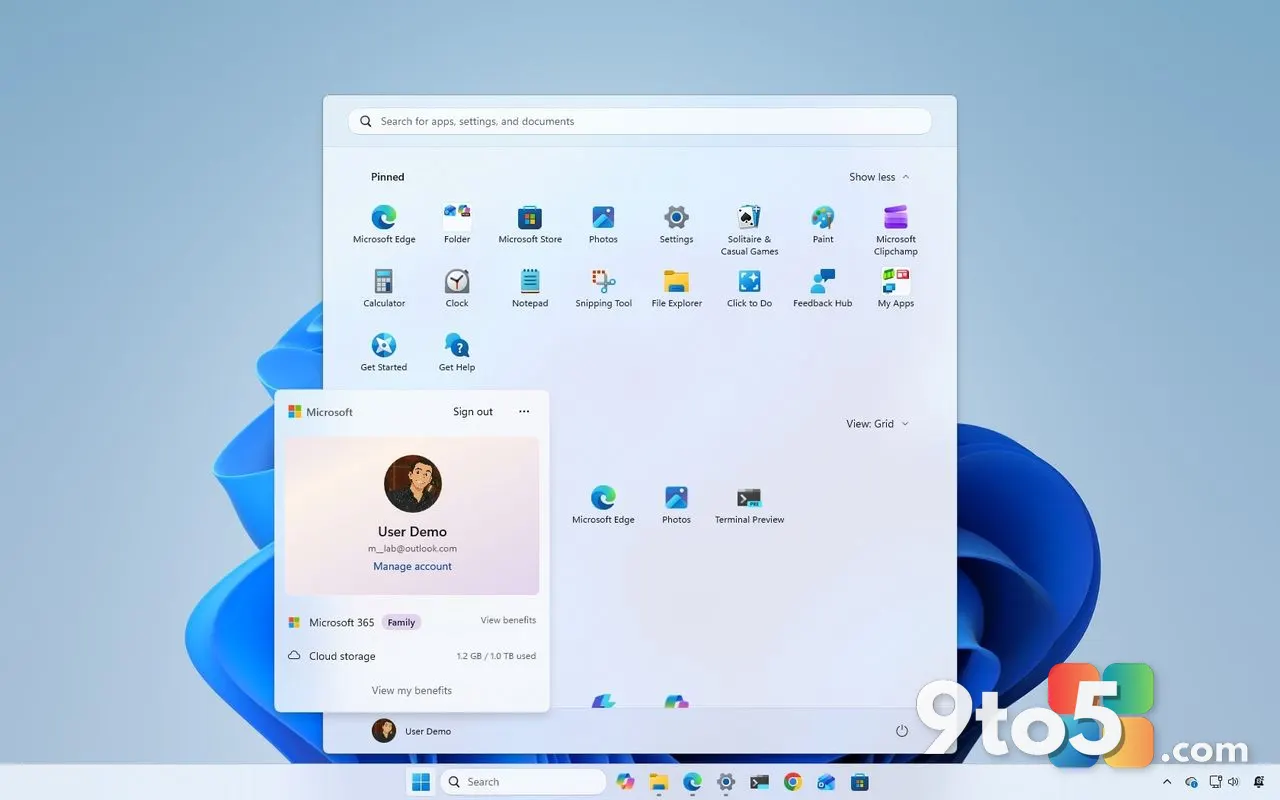Launch Notepad from pinned apps

point(530,288)
